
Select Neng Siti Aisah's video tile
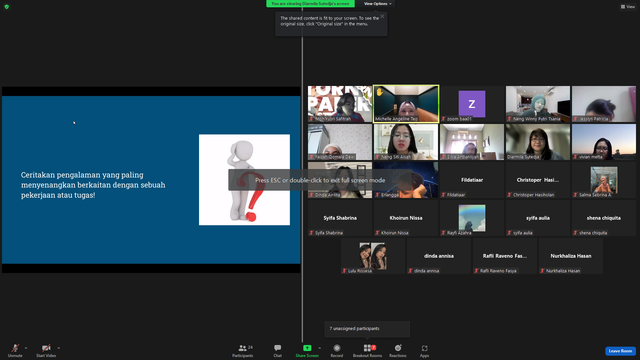[x=406, y=142]
